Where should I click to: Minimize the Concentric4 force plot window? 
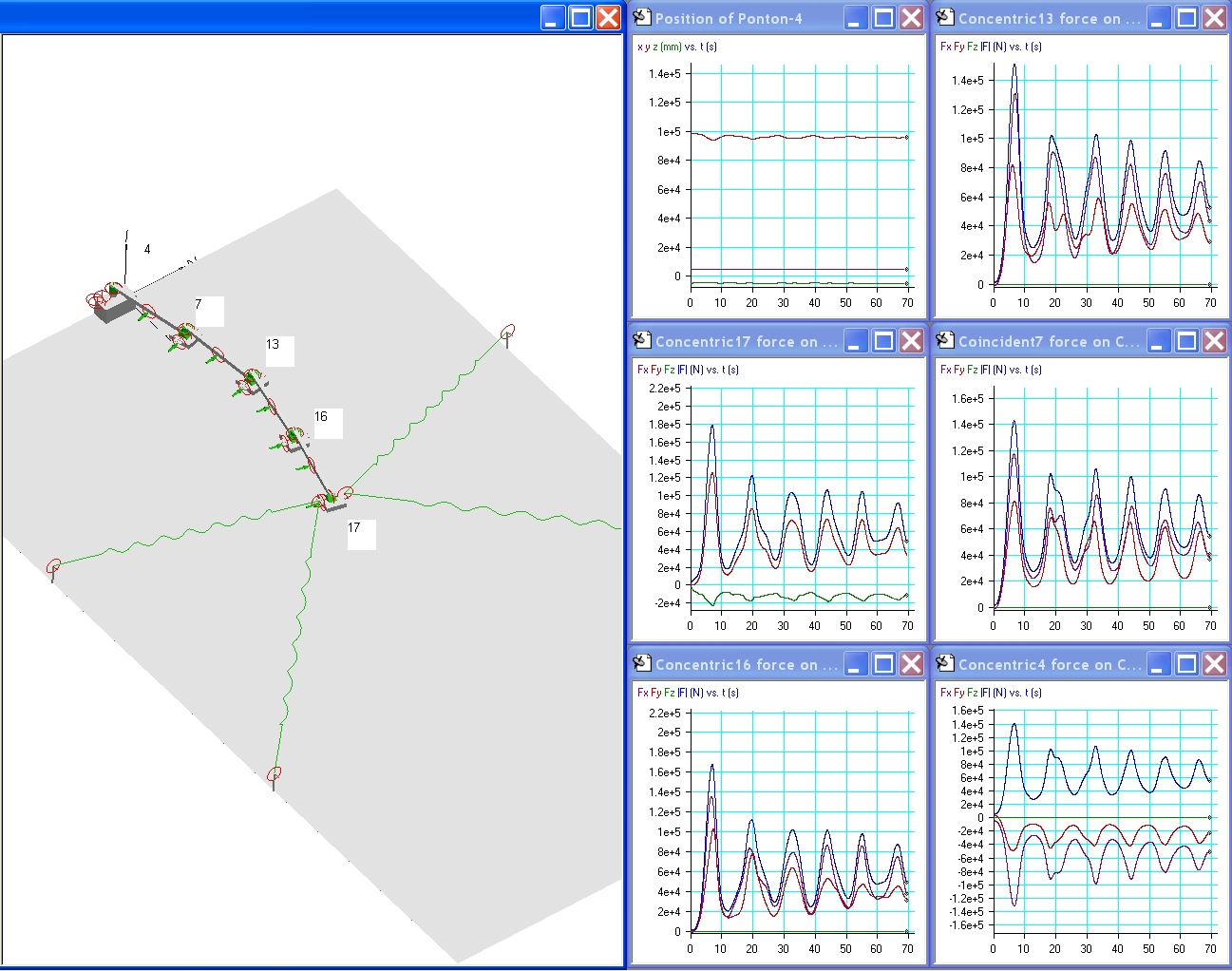[x=1160, y=663]
